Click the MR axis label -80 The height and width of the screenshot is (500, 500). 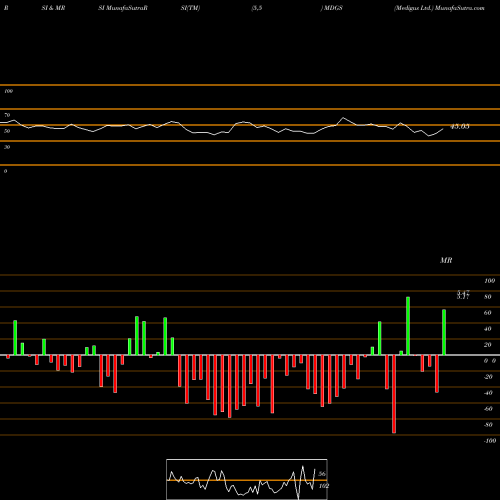click(x=488, y=425)
